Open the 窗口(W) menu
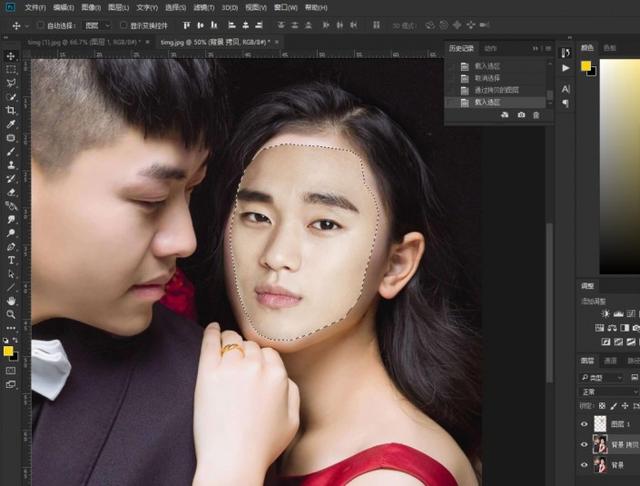 pos(285,7)
